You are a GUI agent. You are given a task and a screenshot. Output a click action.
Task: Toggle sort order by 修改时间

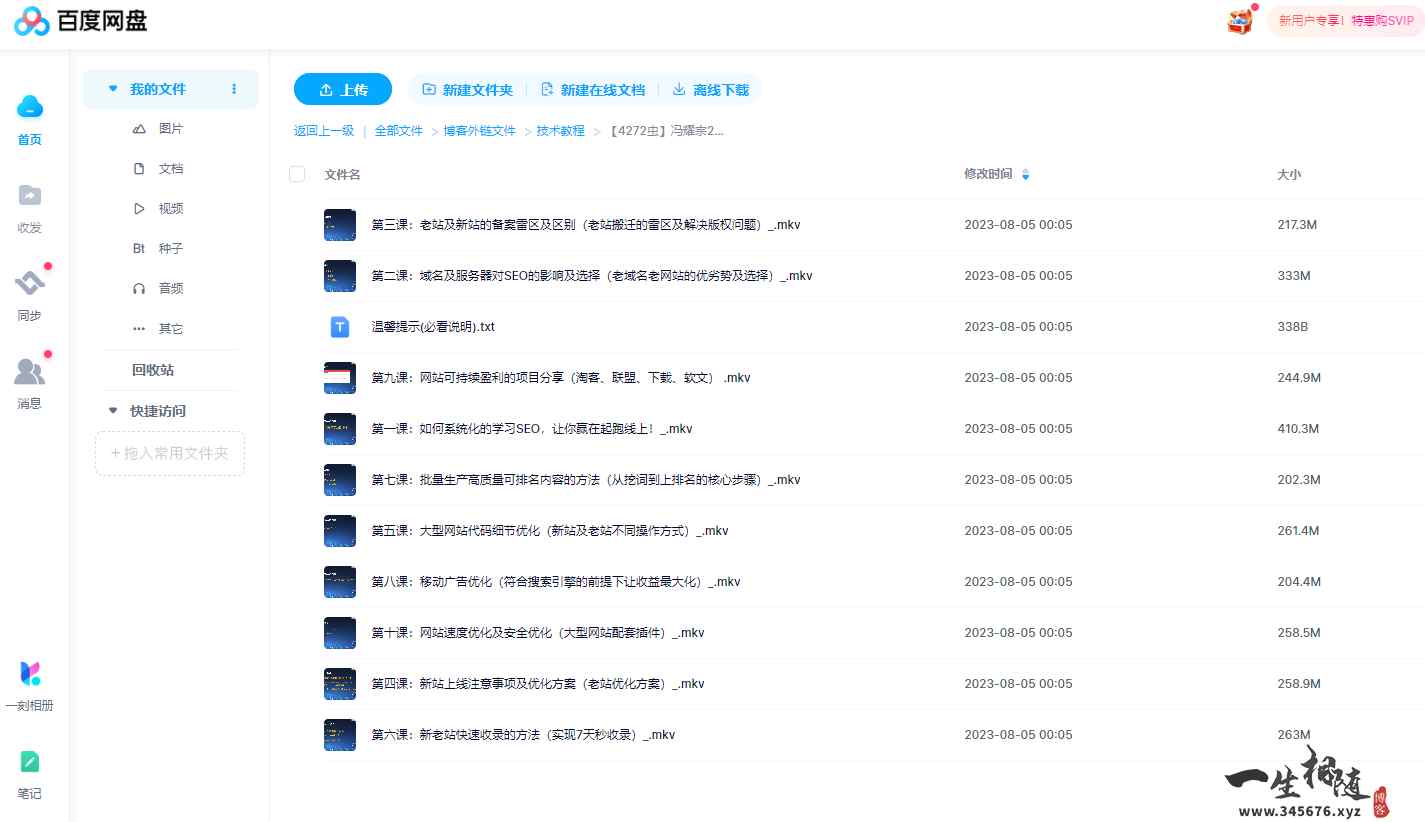[x=1025, y=173]
